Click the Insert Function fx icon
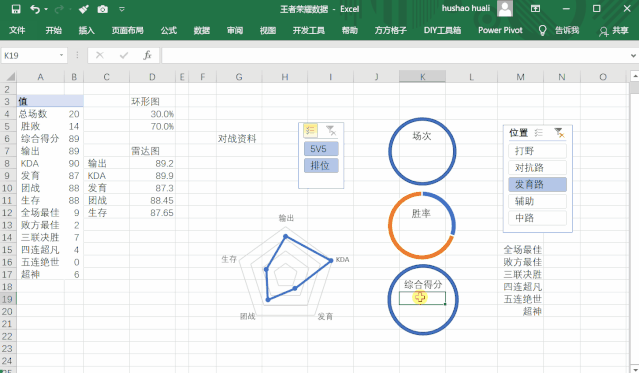 tap(148, 55)
